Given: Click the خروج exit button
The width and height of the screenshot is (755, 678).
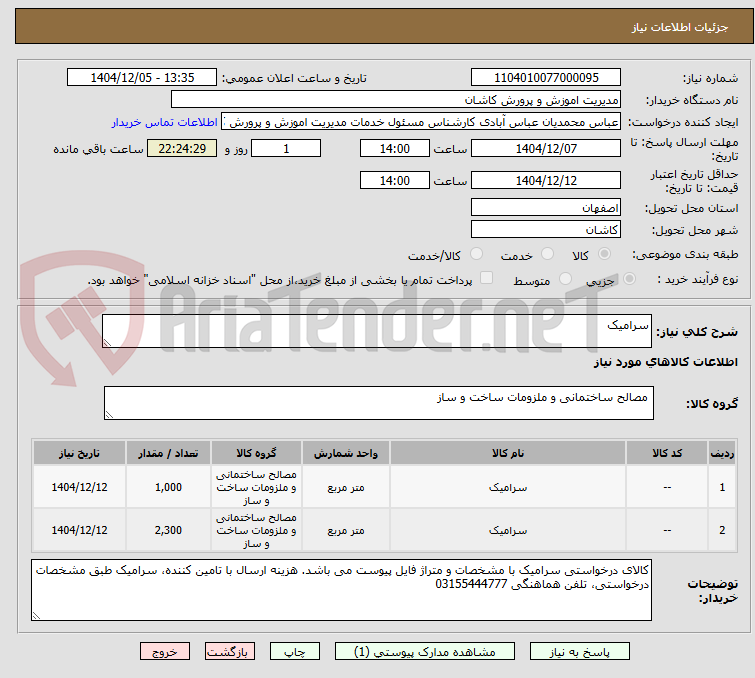Looking at the screenshot, I should coord(165,652).
